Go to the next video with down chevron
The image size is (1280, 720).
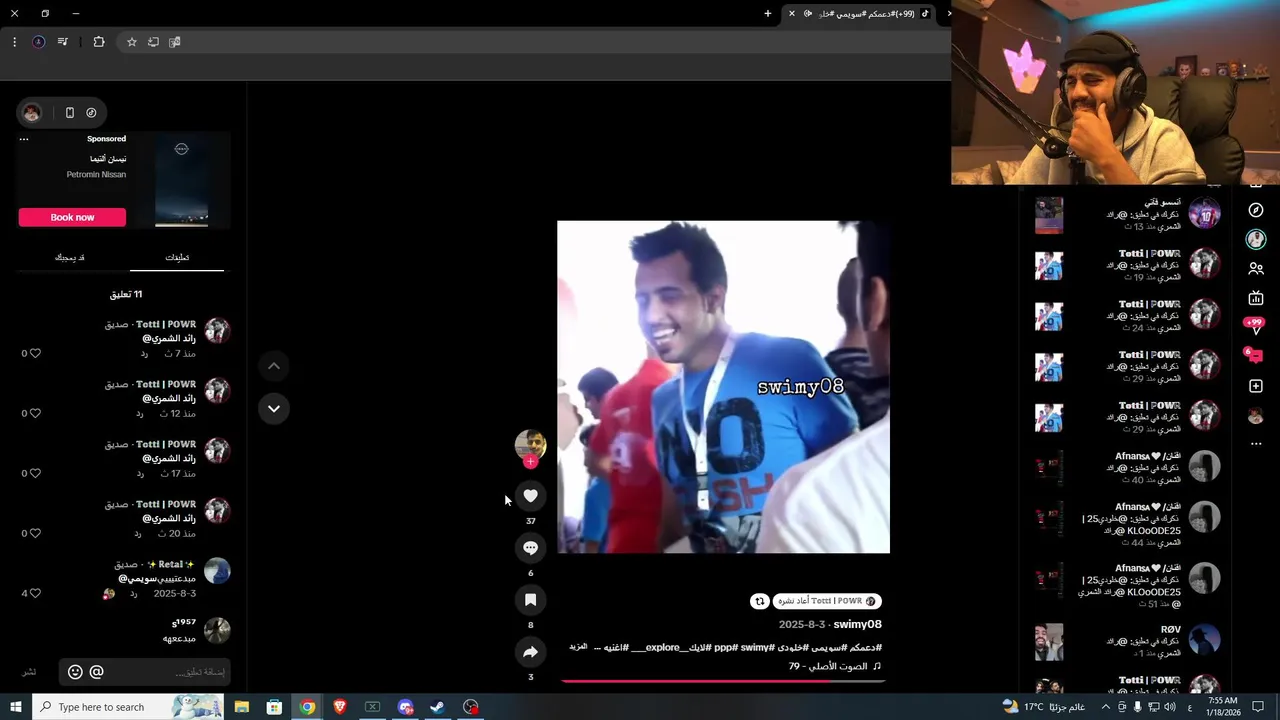273,408
